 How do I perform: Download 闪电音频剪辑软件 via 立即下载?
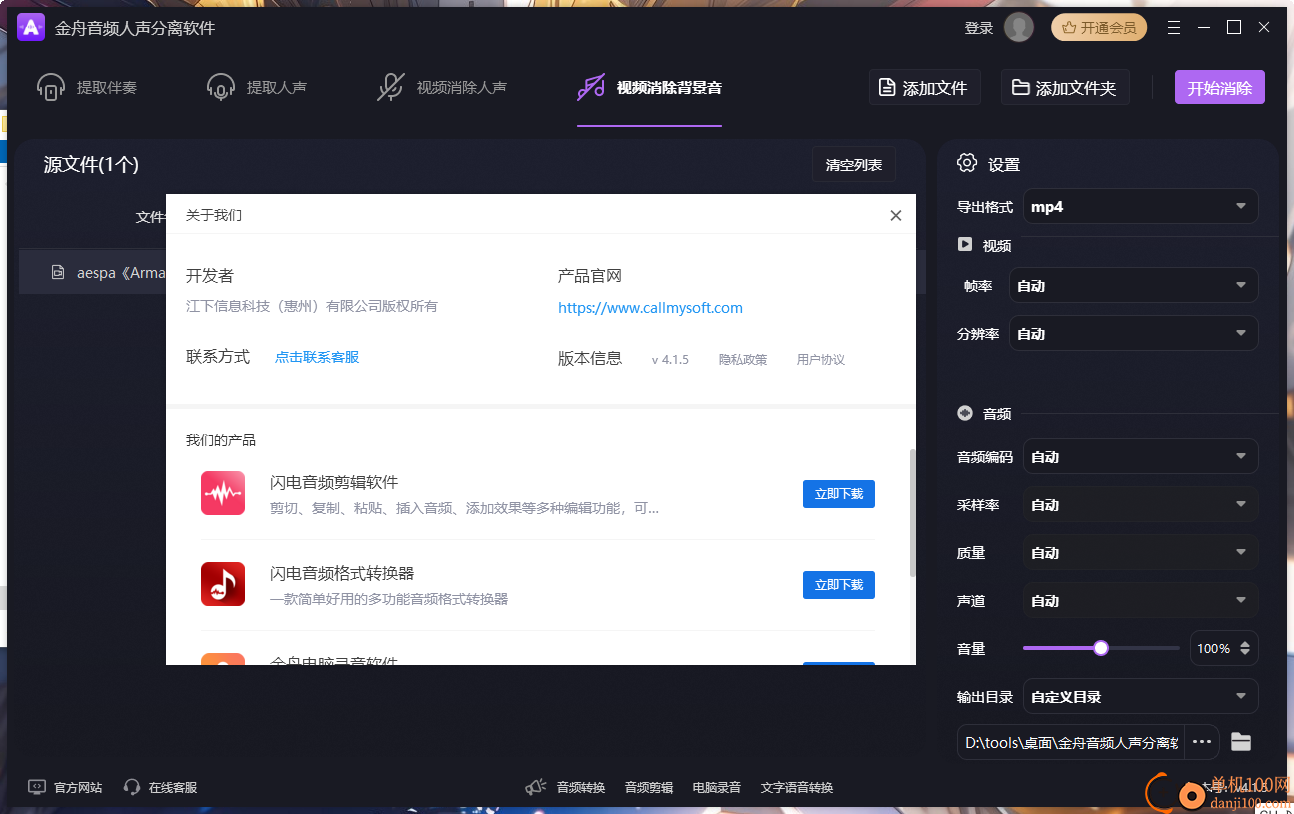click(839, 494)
